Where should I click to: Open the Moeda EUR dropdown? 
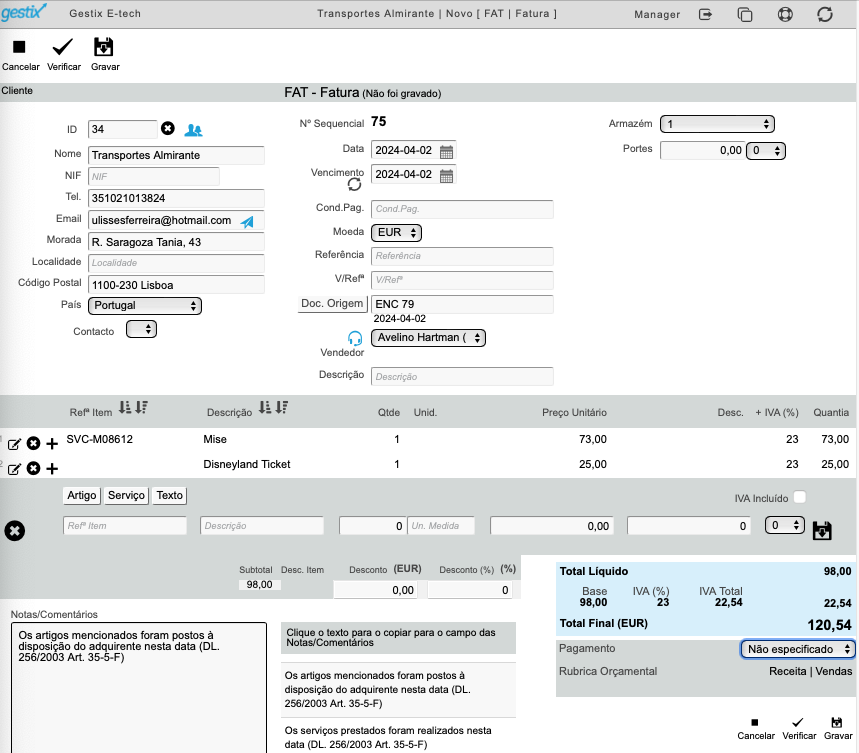click(x=397, y=233)
